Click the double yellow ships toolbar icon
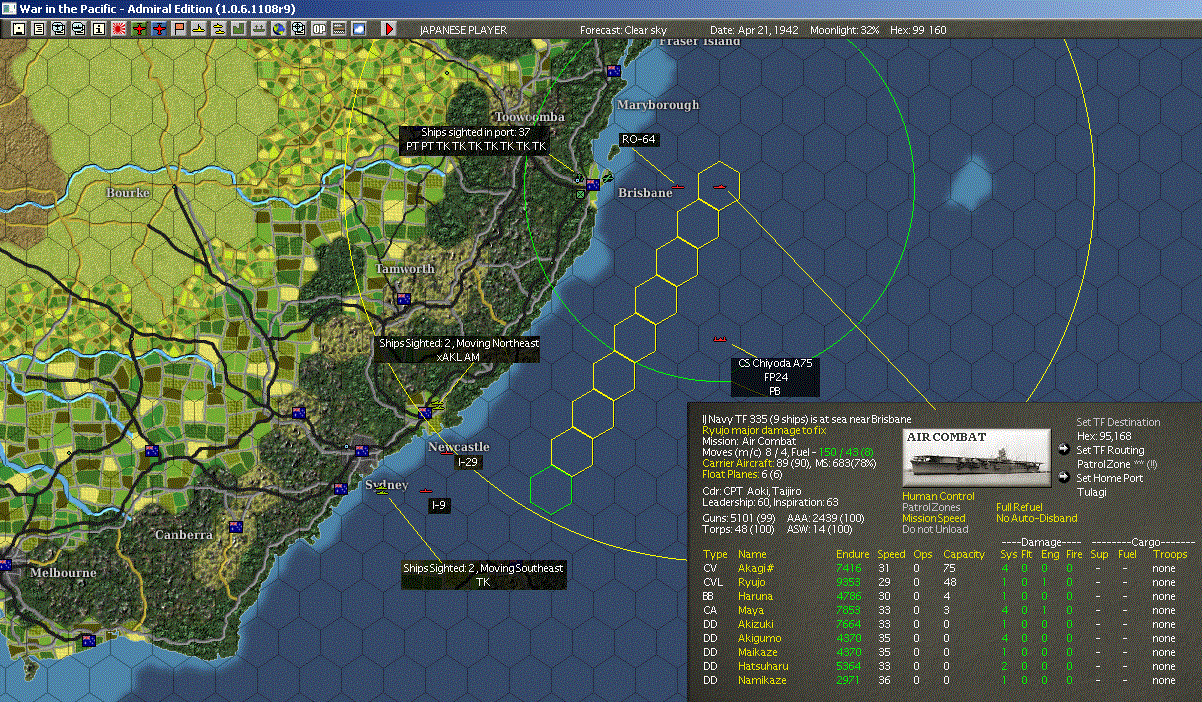The image size is (1202, 702). tap(218, 29)
